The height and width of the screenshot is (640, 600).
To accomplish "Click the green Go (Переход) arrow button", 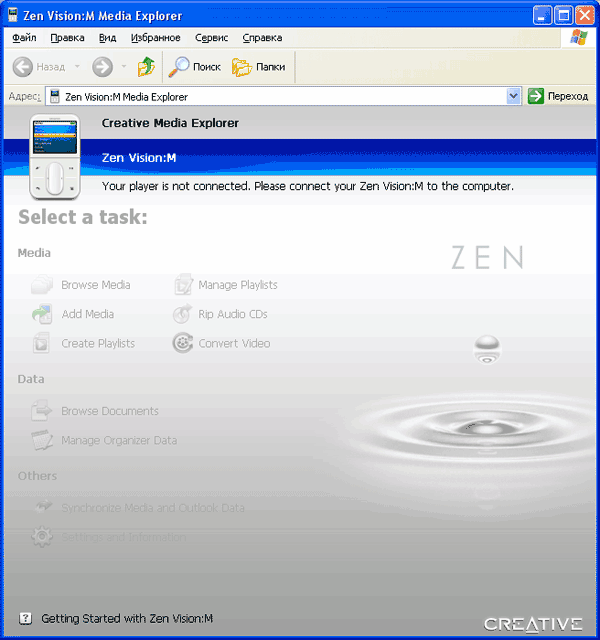I will point(536,96).
